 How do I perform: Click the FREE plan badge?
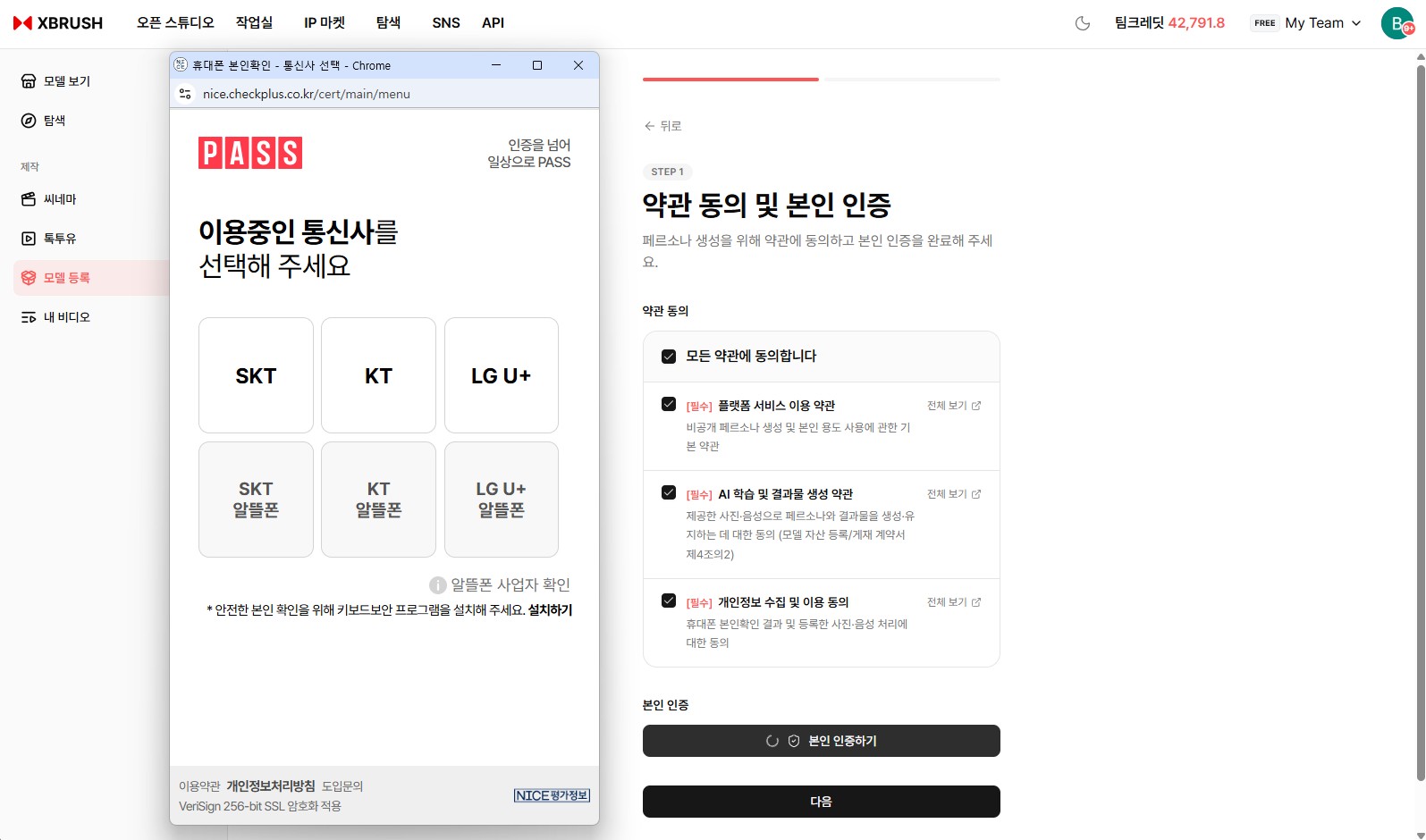click(x=1264, y=23)
